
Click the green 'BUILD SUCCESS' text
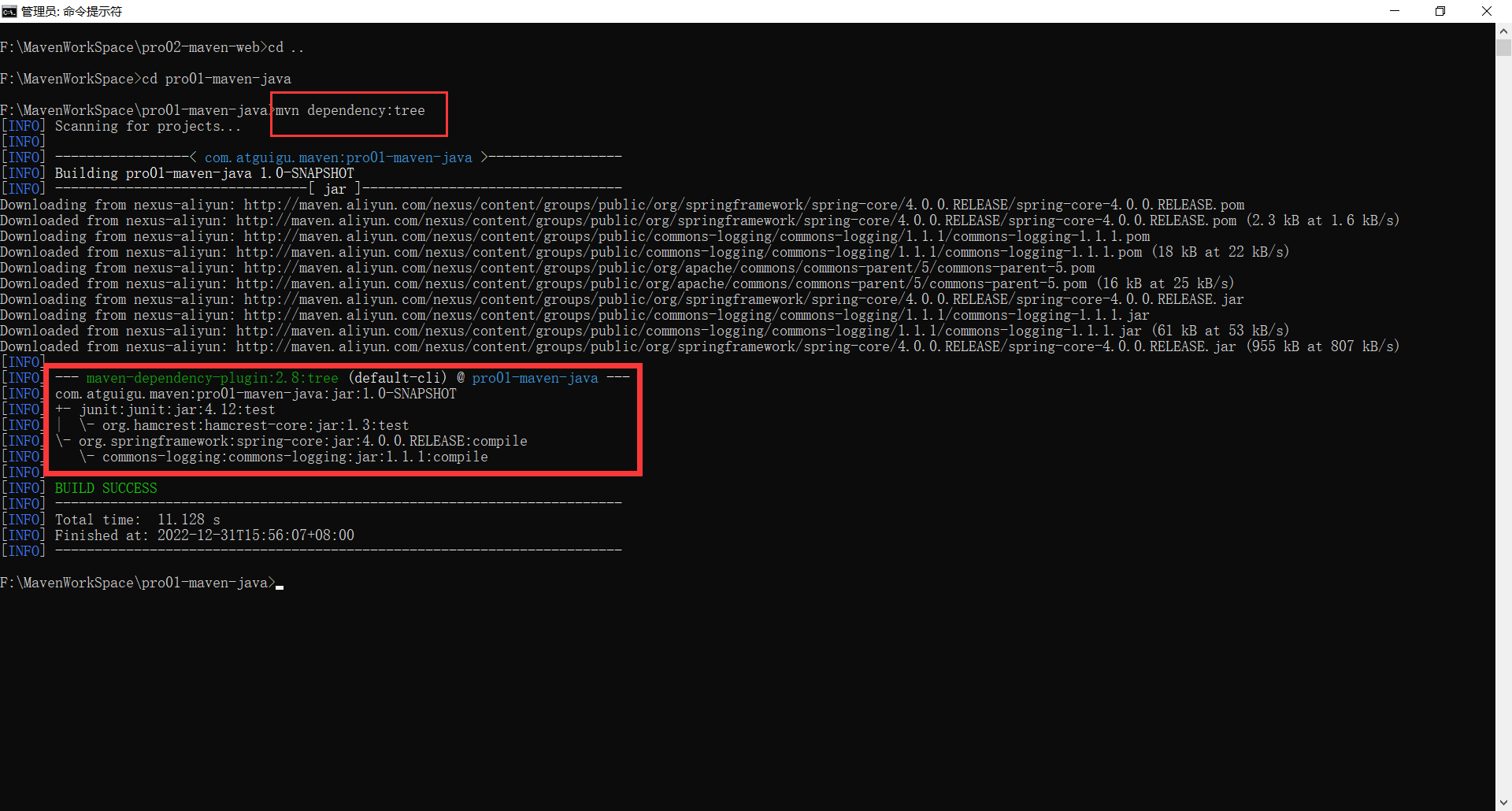[106, 488]
